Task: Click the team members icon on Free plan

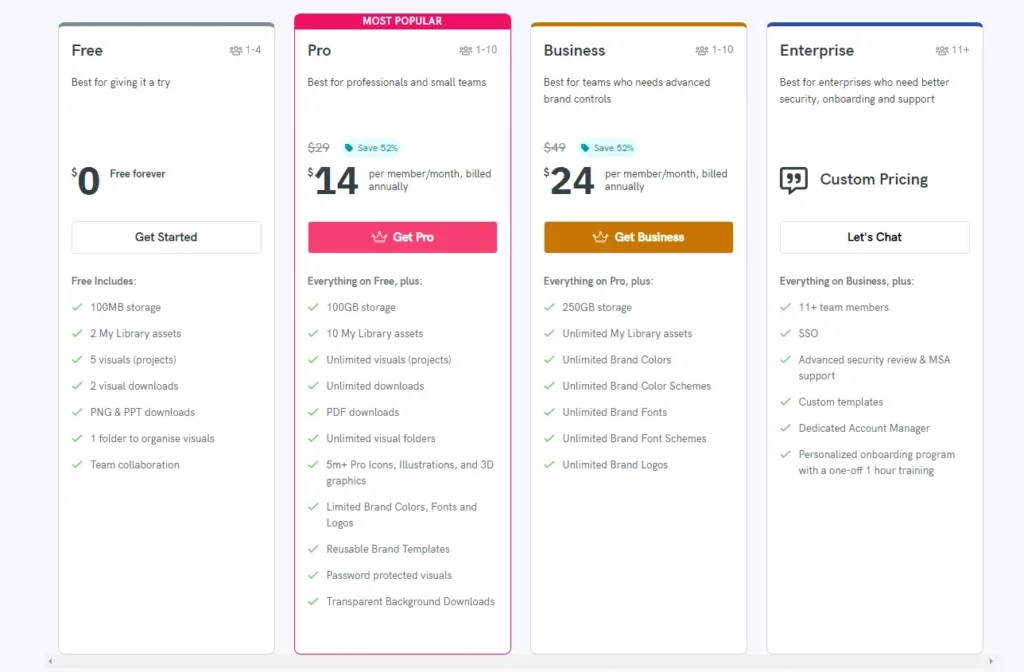Action: (236, 50)
